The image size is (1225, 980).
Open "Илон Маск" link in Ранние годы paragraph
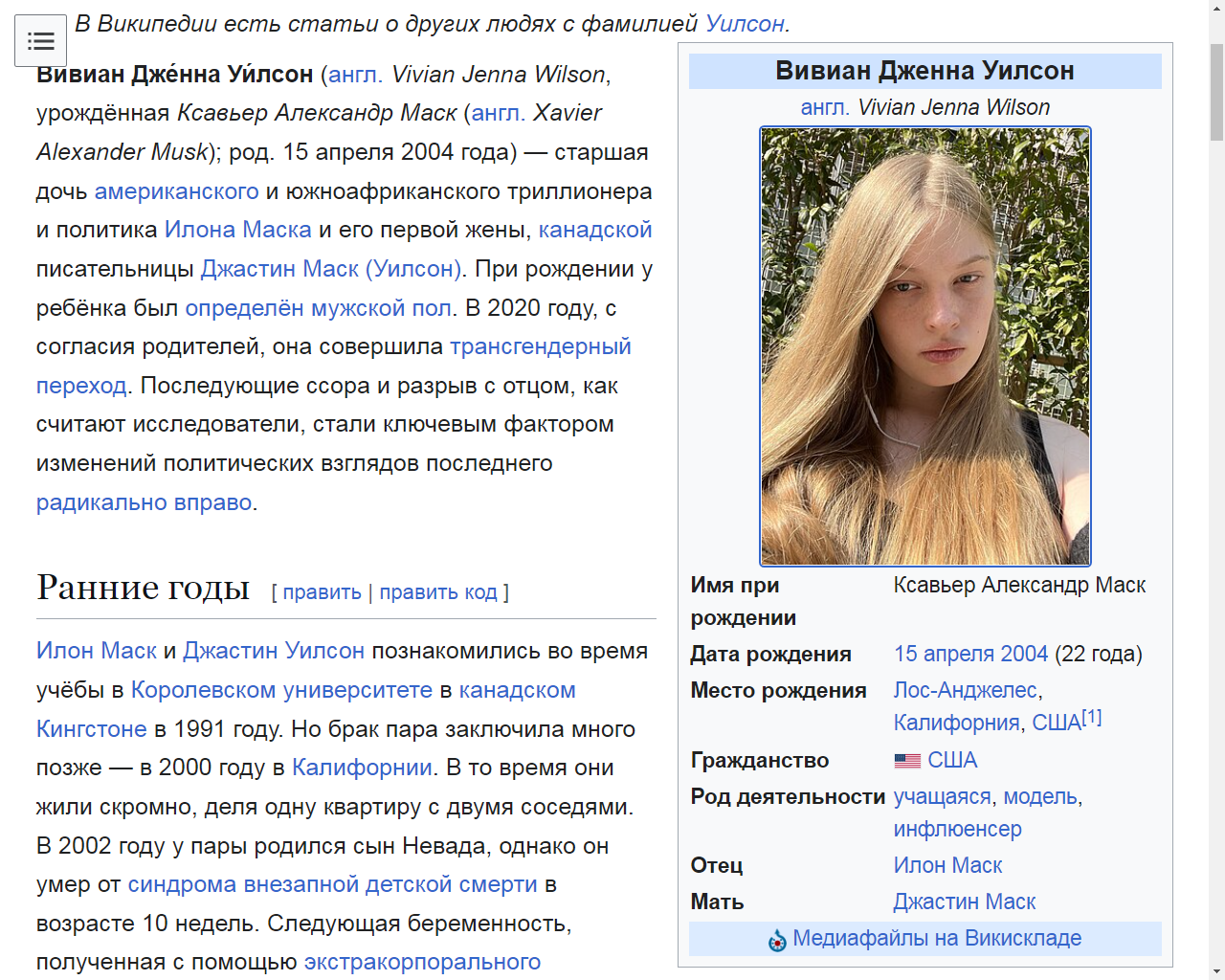pos(97,651)
